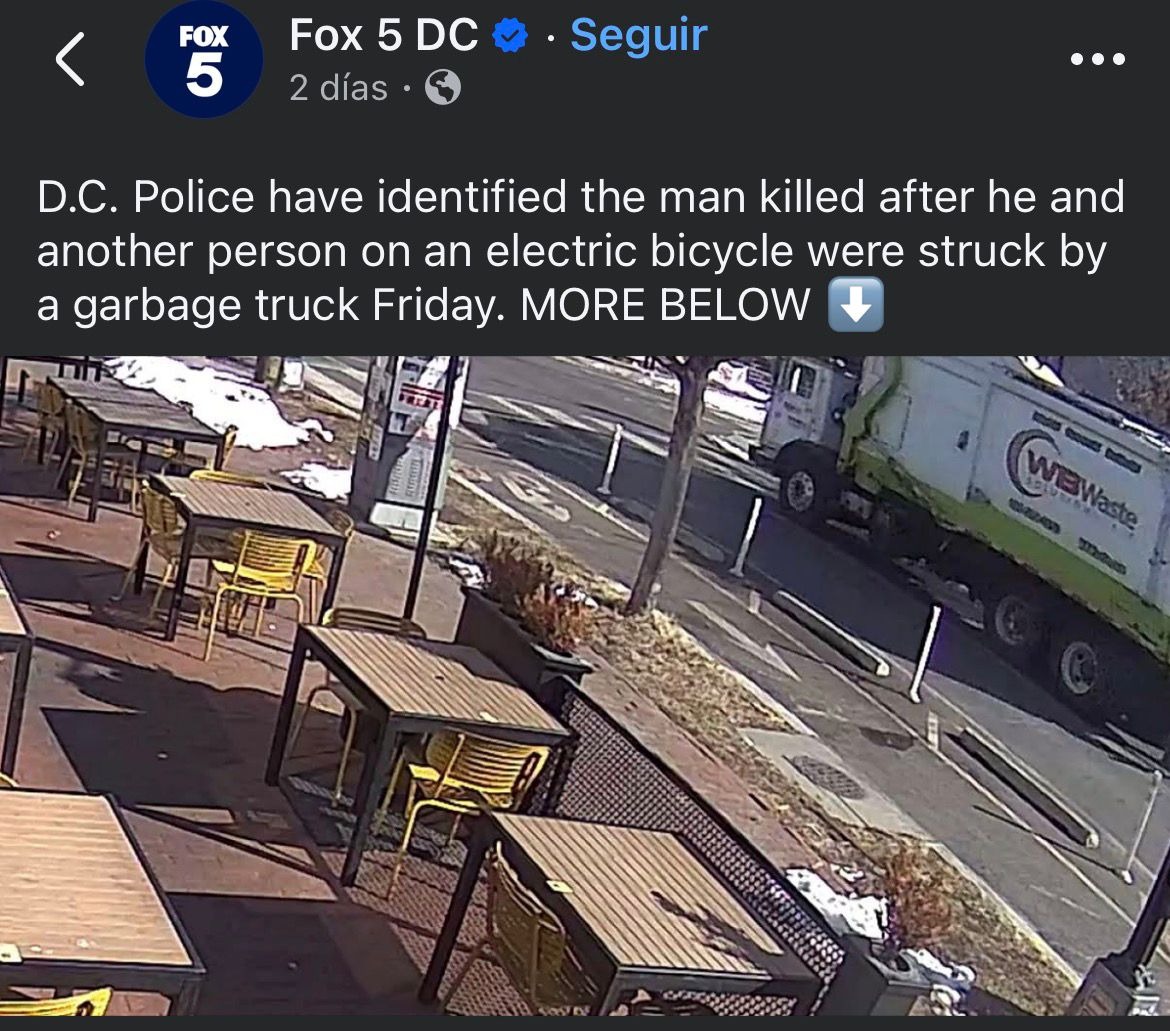Tap the garbage truck cab in the photo

coord(807,433)
